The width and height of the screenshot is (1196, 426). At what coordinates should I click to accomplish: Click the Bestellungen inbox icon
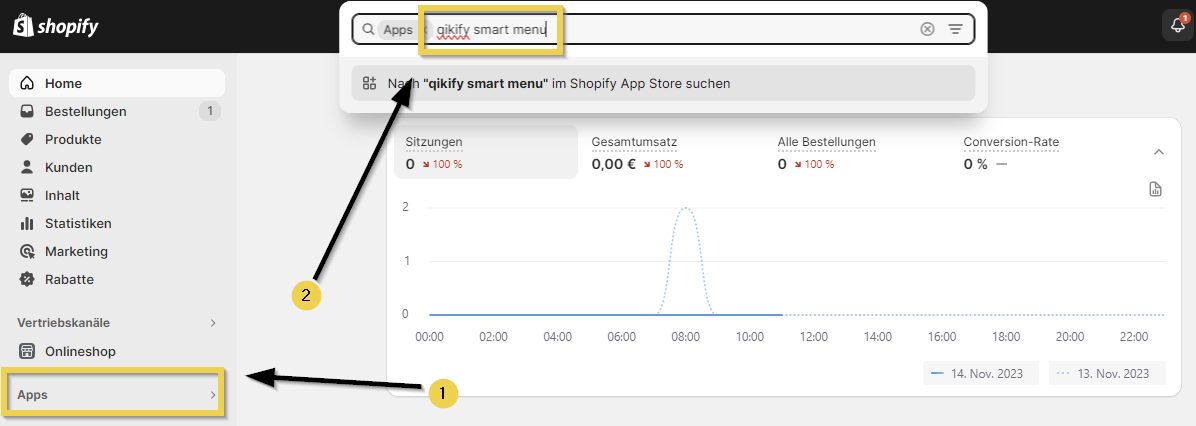(27, 111)
